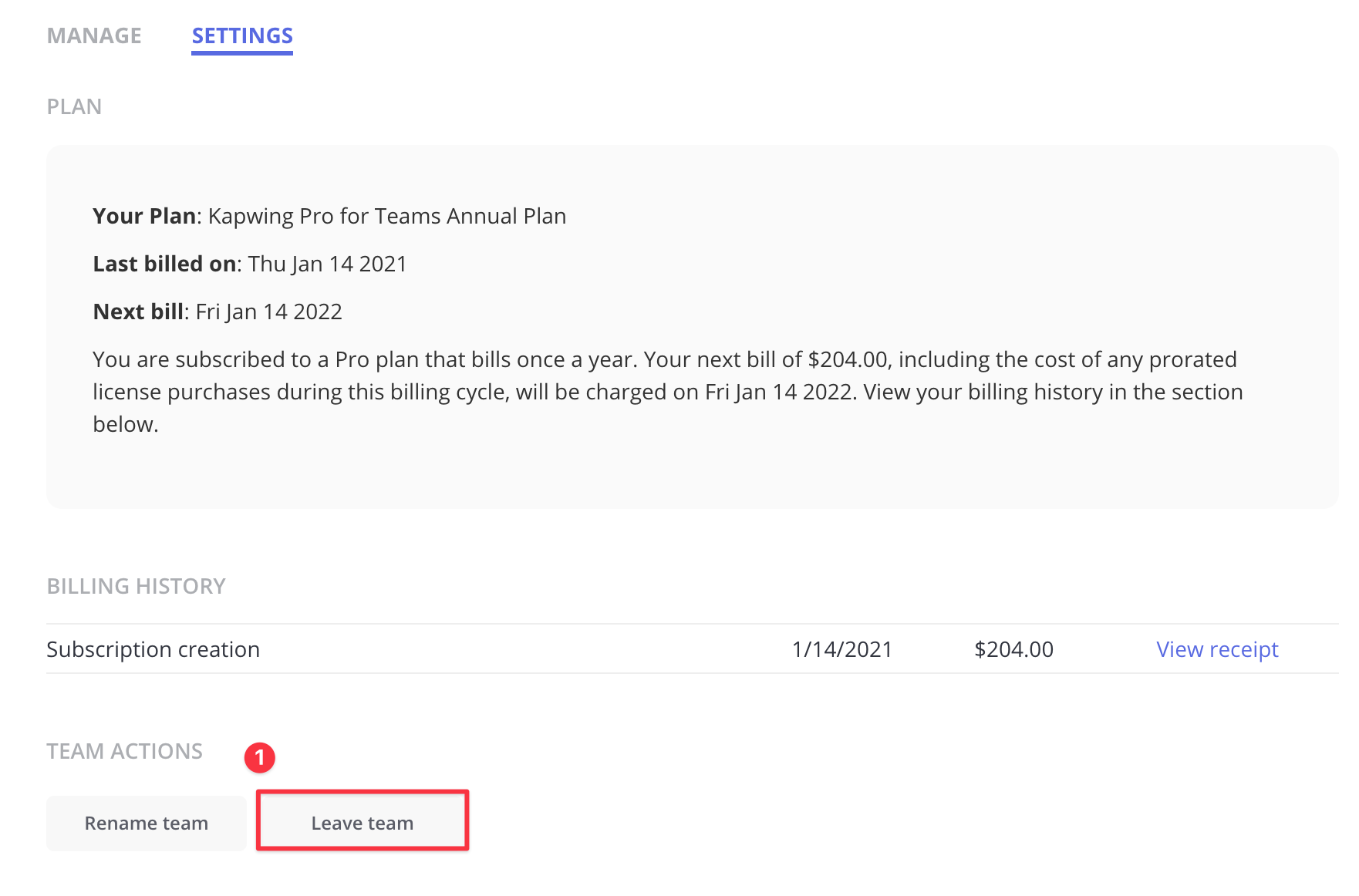
Task: Click the $204.00 amount in billing history
Action: click(x=1013, y=649)
